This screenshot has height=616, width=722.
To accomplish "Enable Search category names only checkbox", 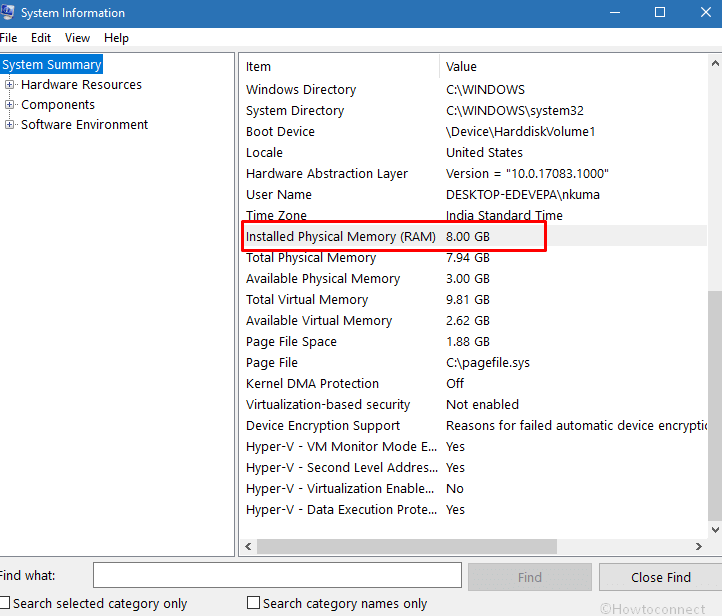I will [253, 603].
